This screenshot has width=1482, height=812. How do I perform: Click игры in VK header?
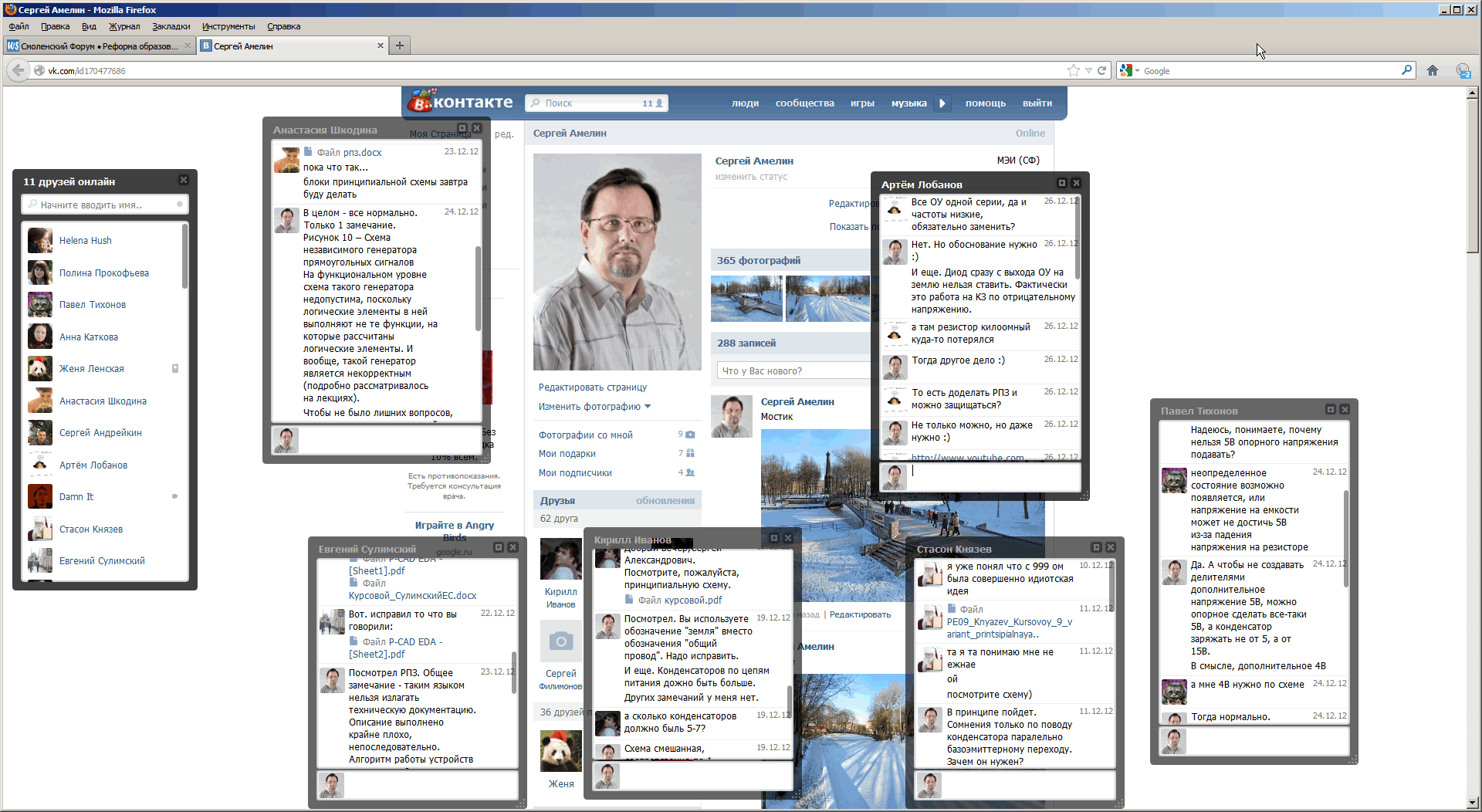[x=862, y=103]
